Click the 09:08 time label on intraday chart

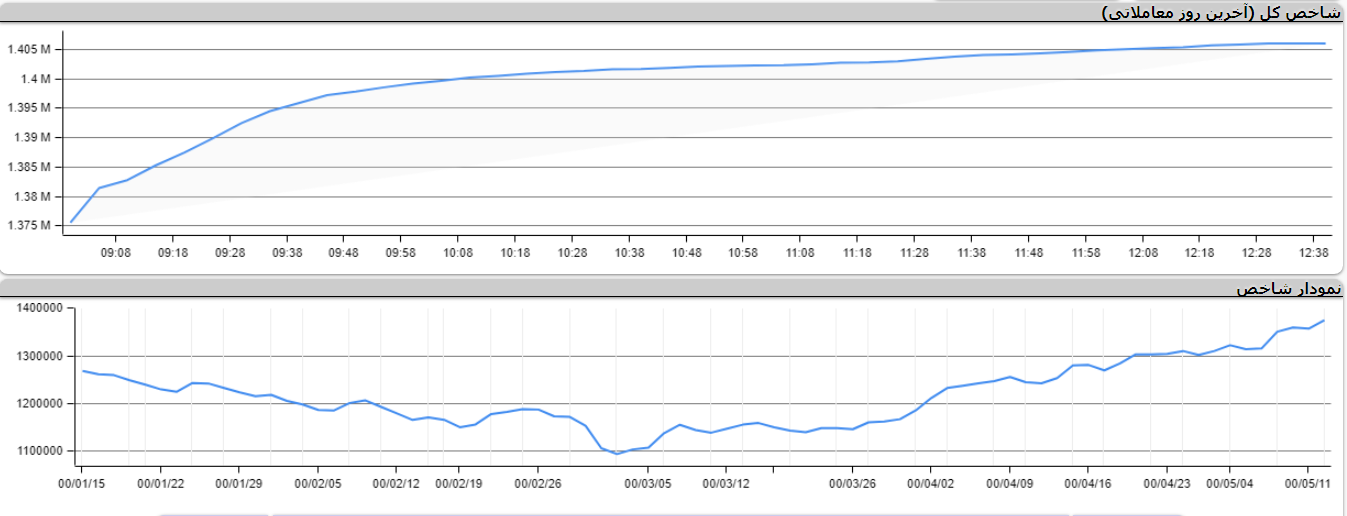click(116, 254)
